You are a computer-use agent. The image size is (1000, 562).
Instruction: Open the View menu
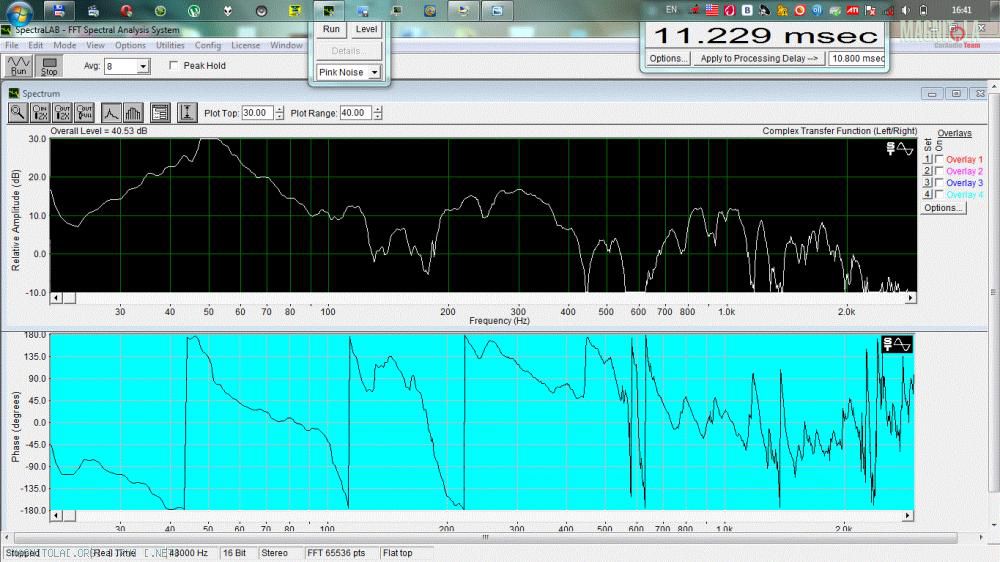[95, 45]
